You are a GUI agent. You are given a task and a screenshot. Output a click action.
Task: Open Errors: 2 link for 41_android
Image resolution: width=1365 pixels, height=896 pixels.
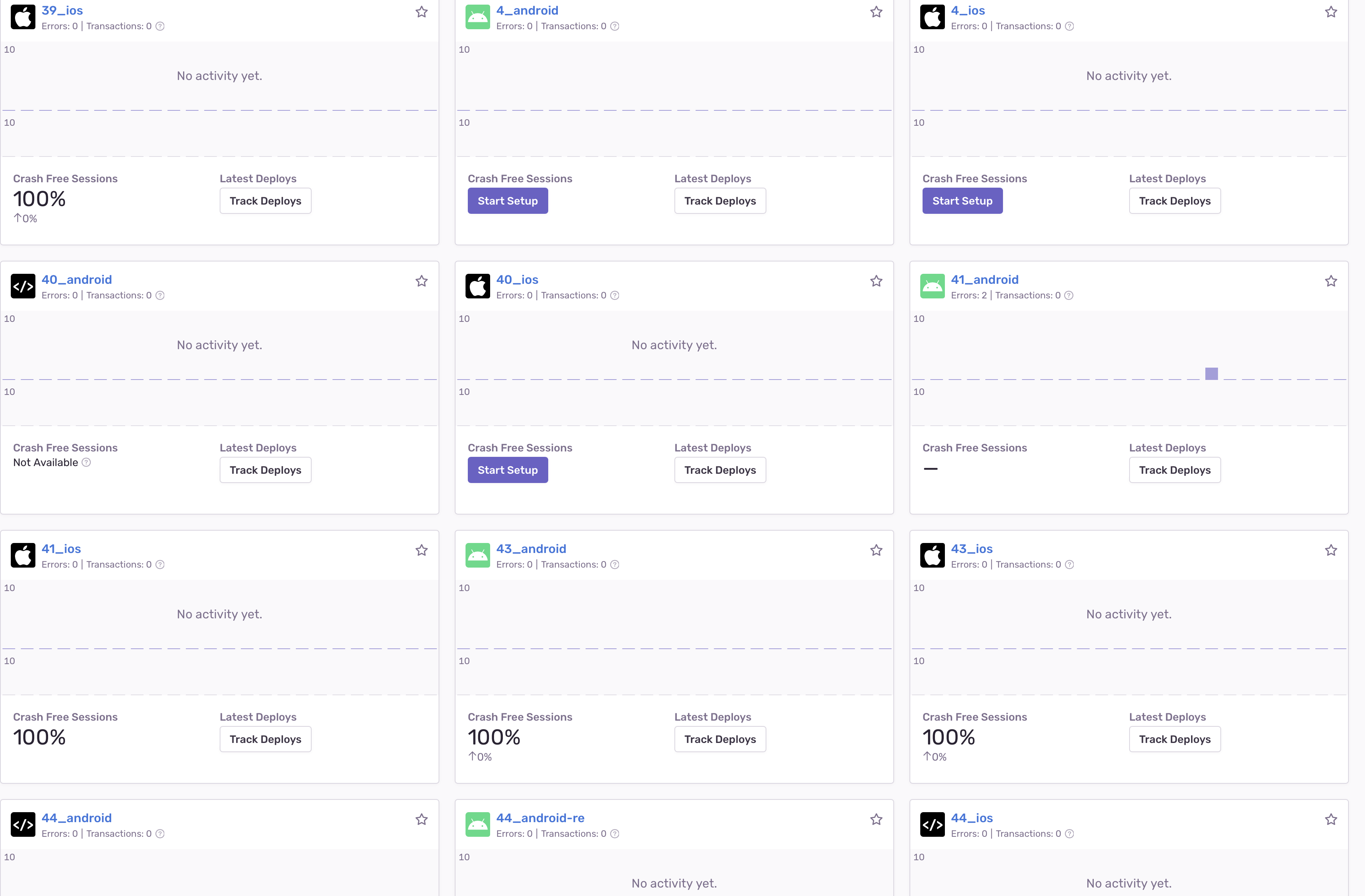(969, 296)
